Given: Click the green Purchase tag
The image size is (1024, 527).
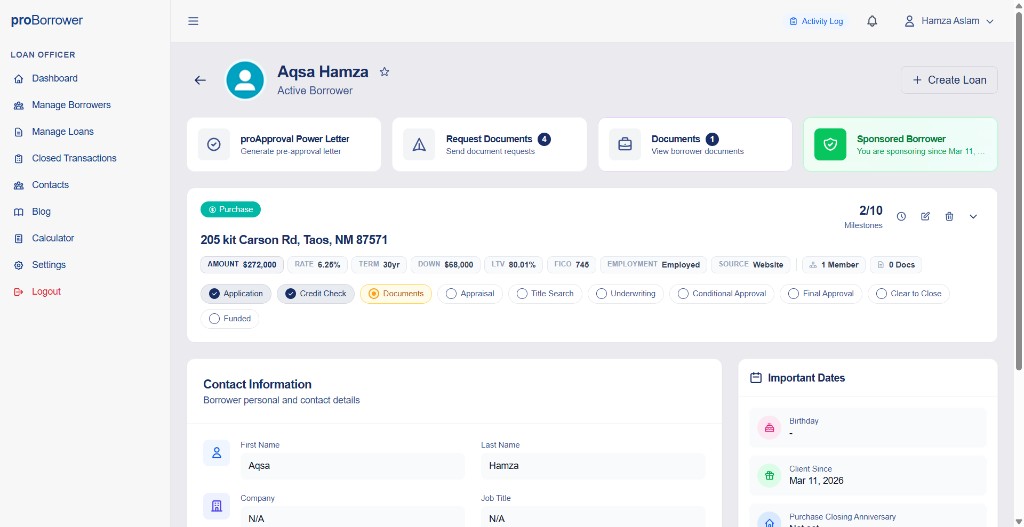Looking at the screenshot, I should (231, 210).
